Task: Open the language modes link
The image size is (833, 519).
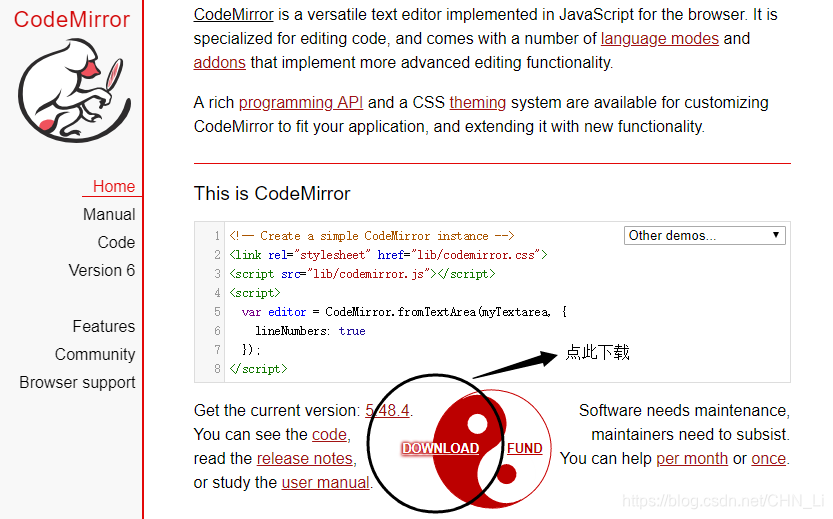Action: coord(659,38)
